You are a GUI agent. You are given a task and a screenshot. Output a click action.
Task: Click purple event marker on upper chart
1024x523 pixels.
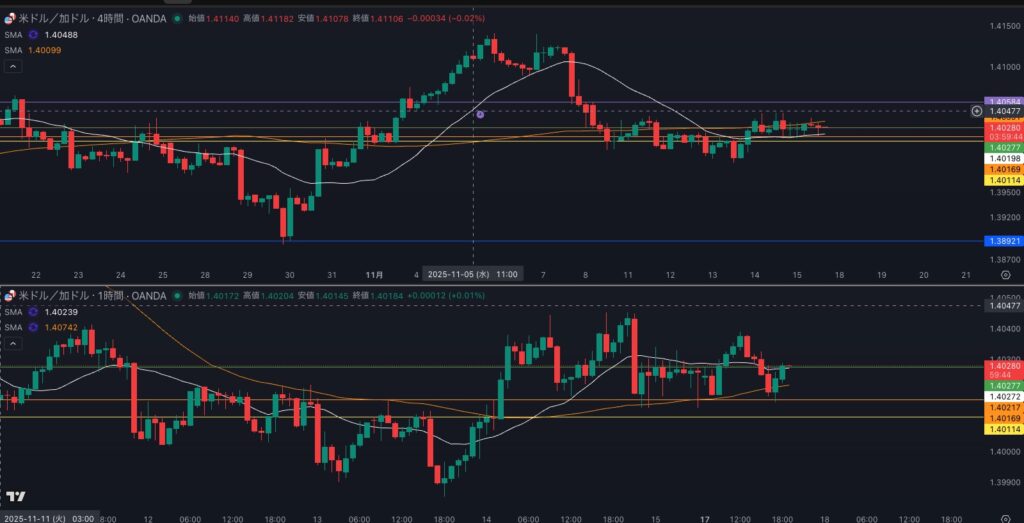click(480, 115)
